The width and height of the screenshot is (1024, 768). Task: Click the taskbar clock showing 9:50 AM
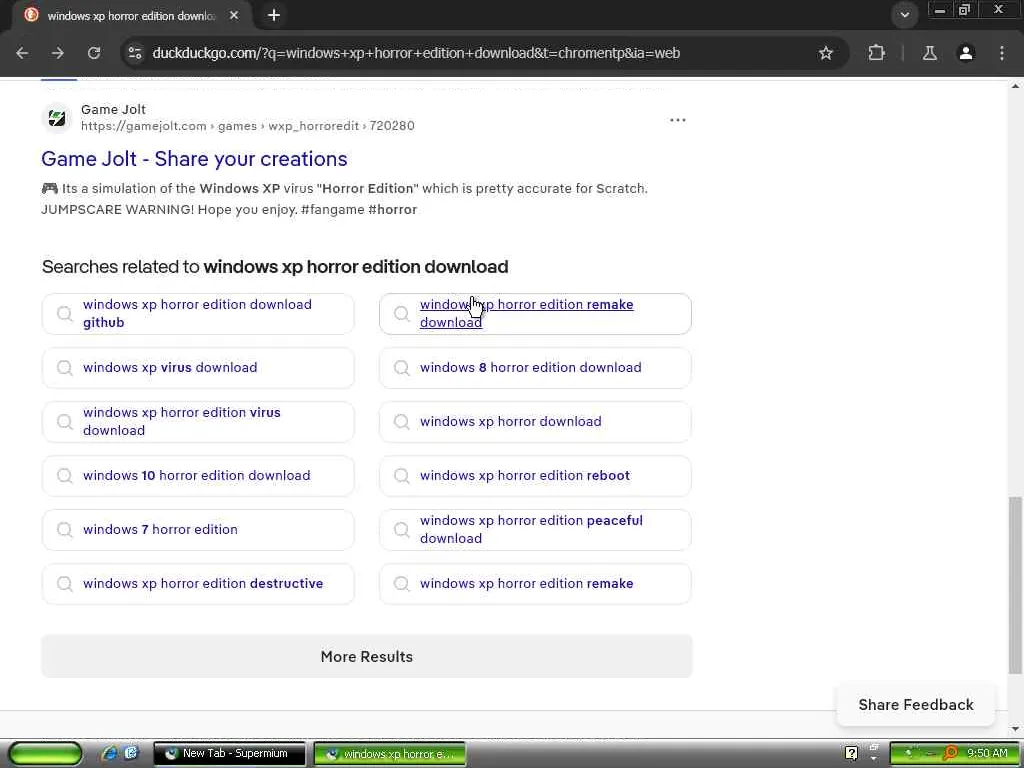click(x=987, y=754)
